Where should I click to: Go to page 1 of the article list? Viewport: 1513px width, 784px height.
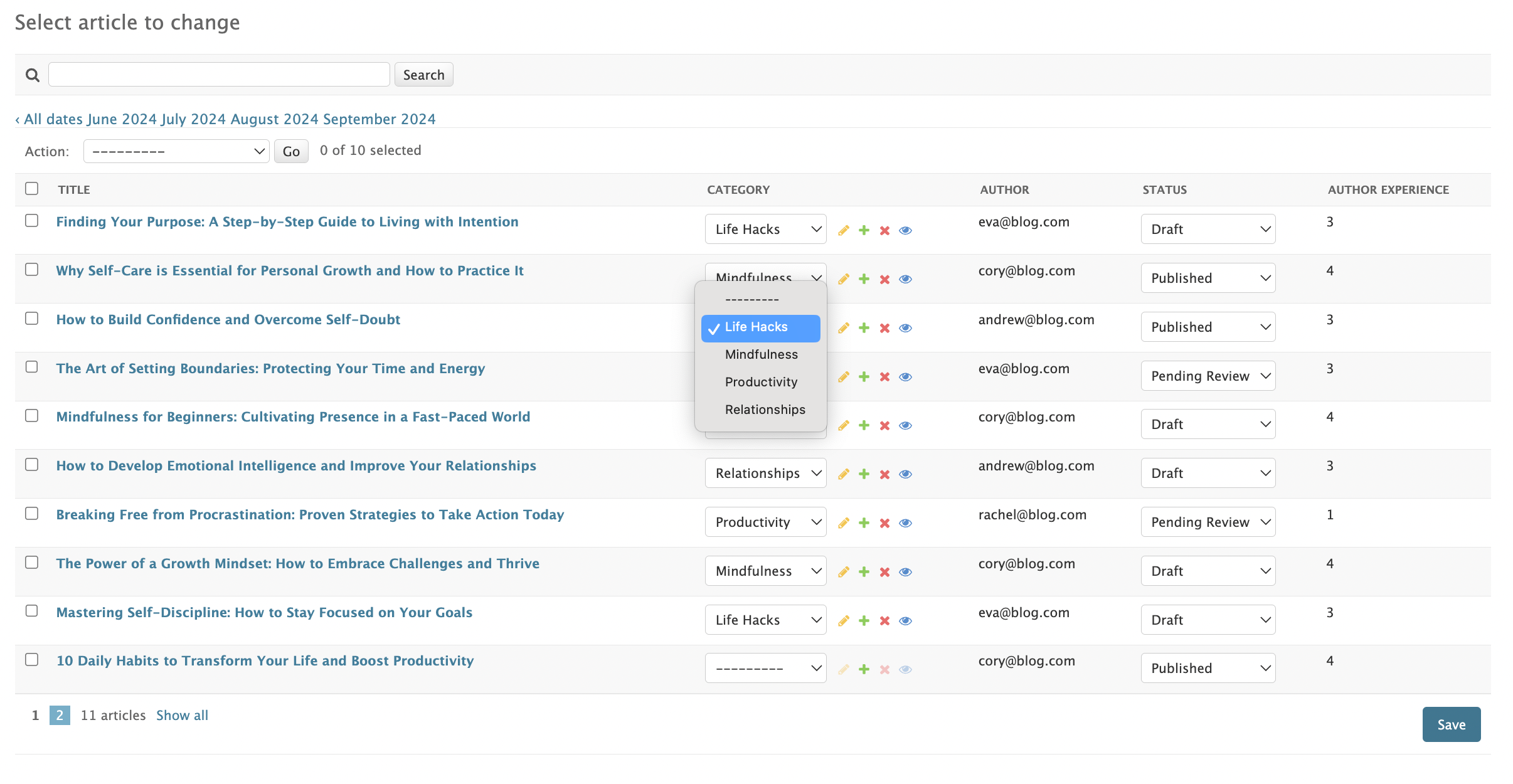tap(35, 715)
